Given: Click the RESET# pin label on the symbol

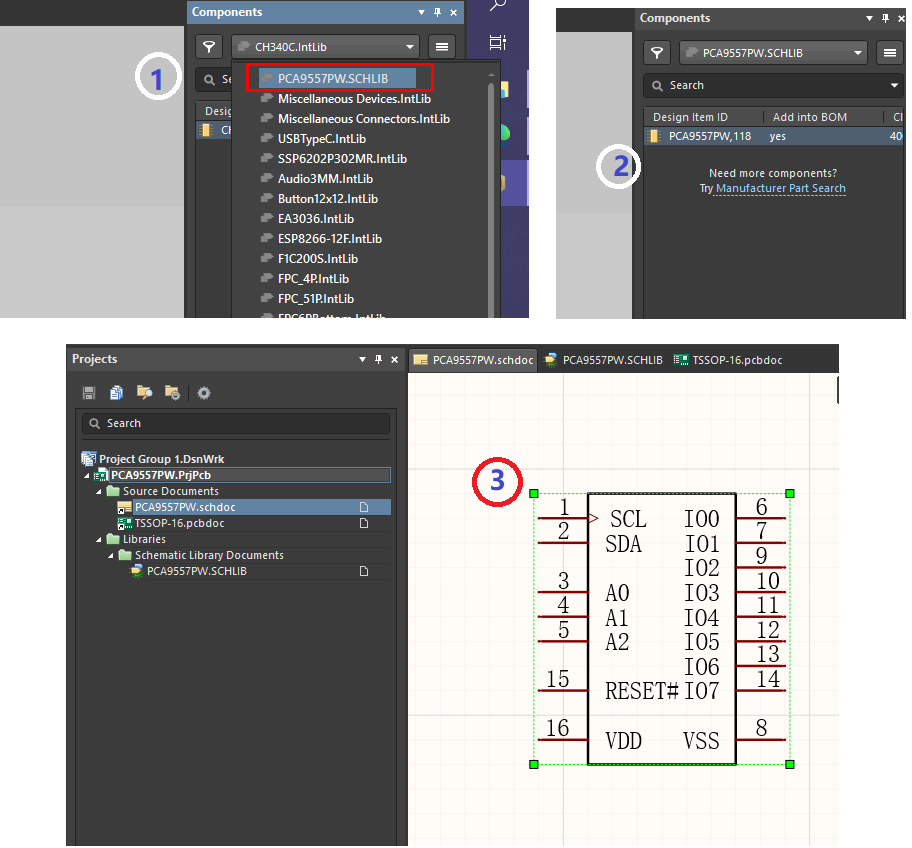Looking at the screenshot, I should (x=642, y=692).
